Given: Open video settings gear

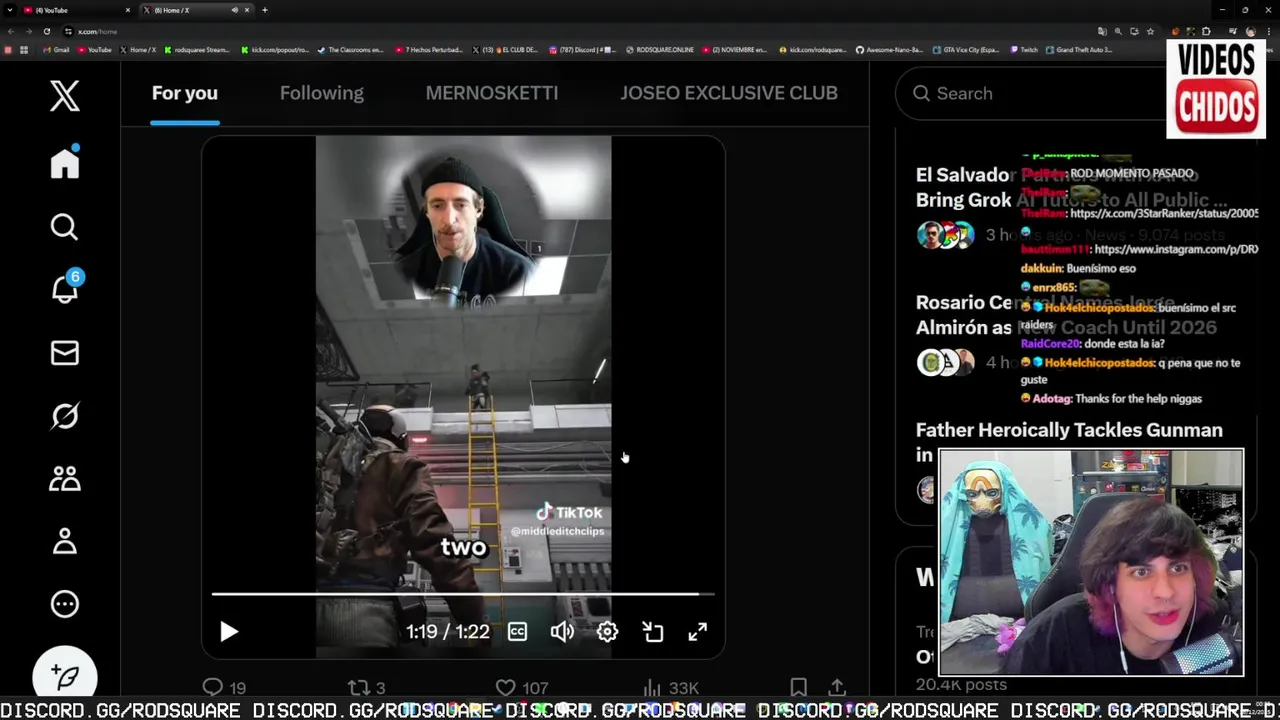Looking at the screenshot, I should pyautogui.click(x=607, y=632).
